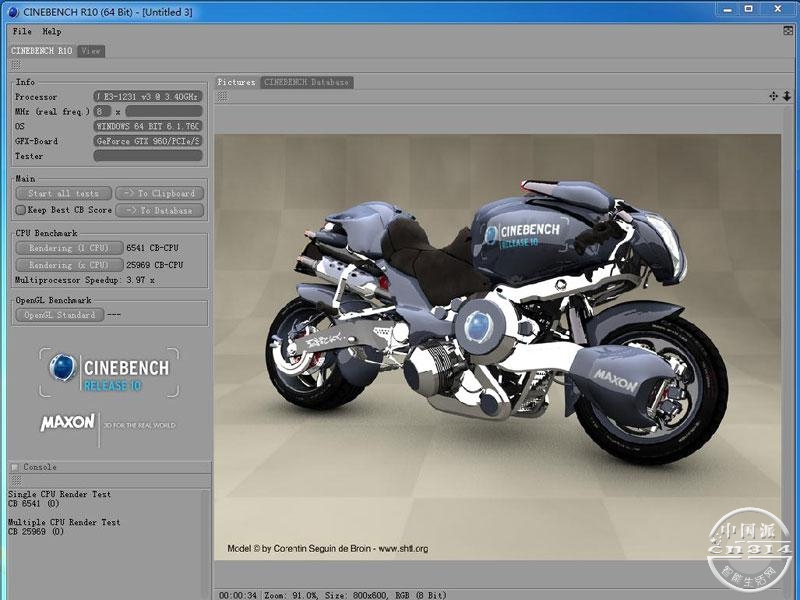Click the Console panel grip handle
The image size is (800, 600).
(15, 480)
